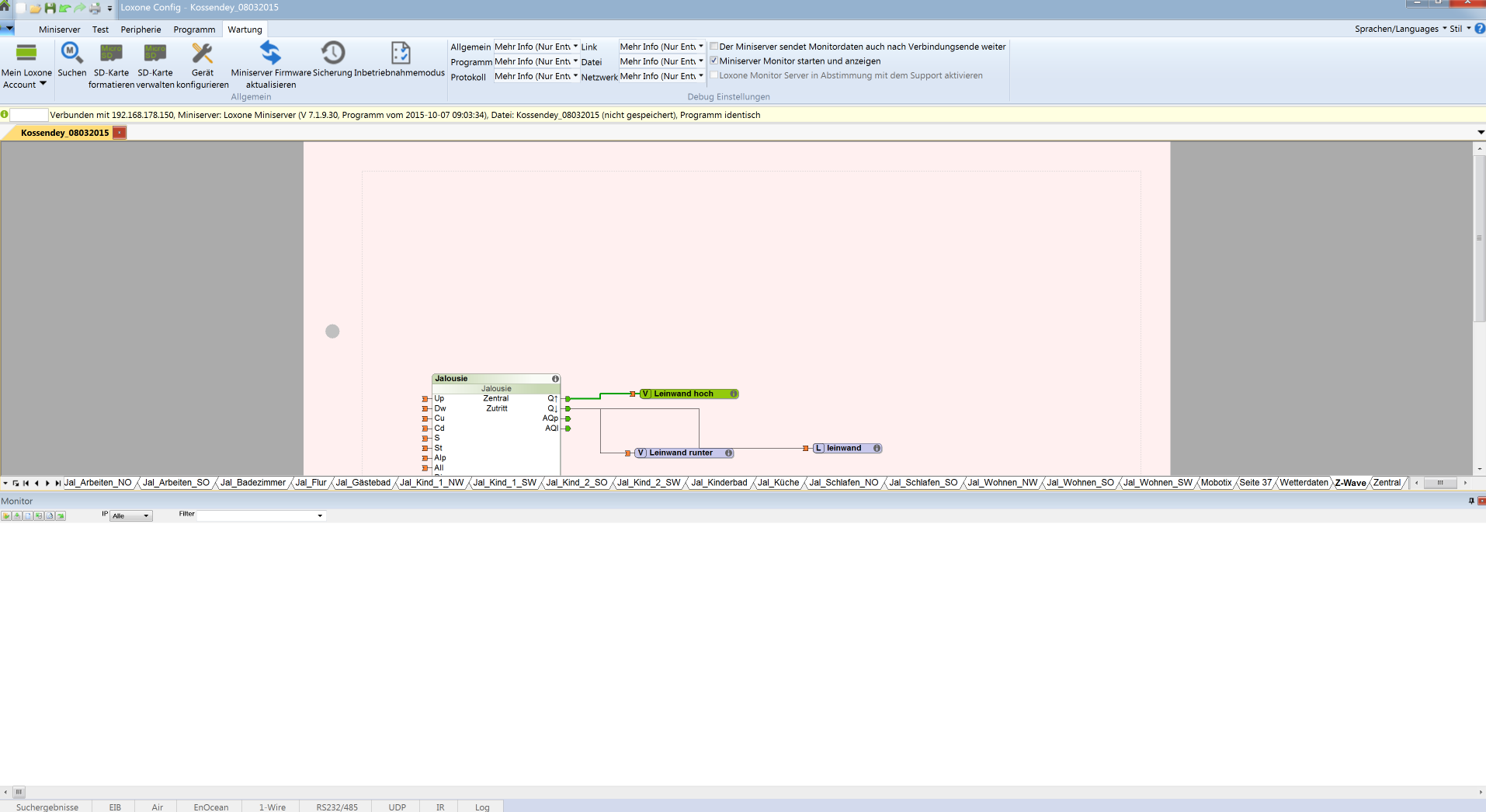Open SD-Karte verwalten tool

[155, 54]
